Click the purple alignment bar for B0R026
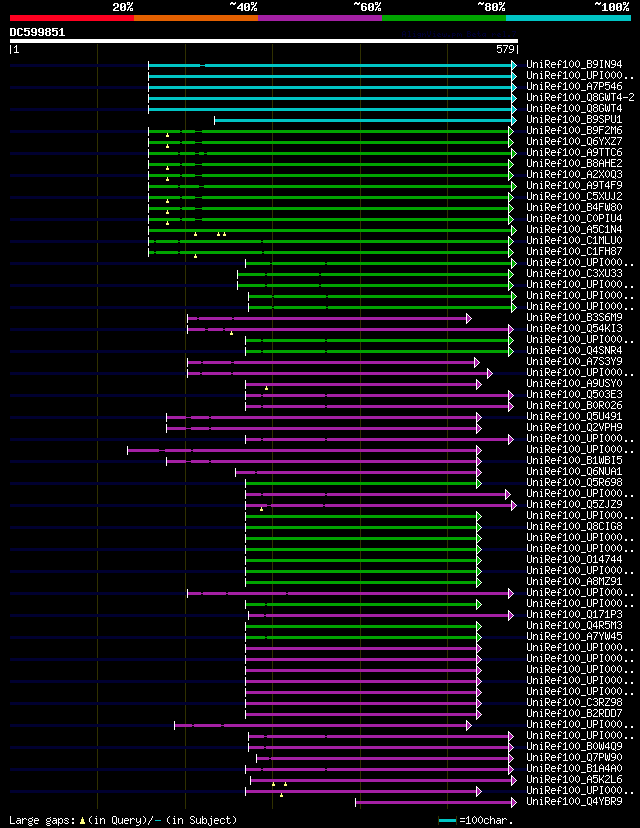Viewport: 640px width, 828px height. click(x=377, y=406)
